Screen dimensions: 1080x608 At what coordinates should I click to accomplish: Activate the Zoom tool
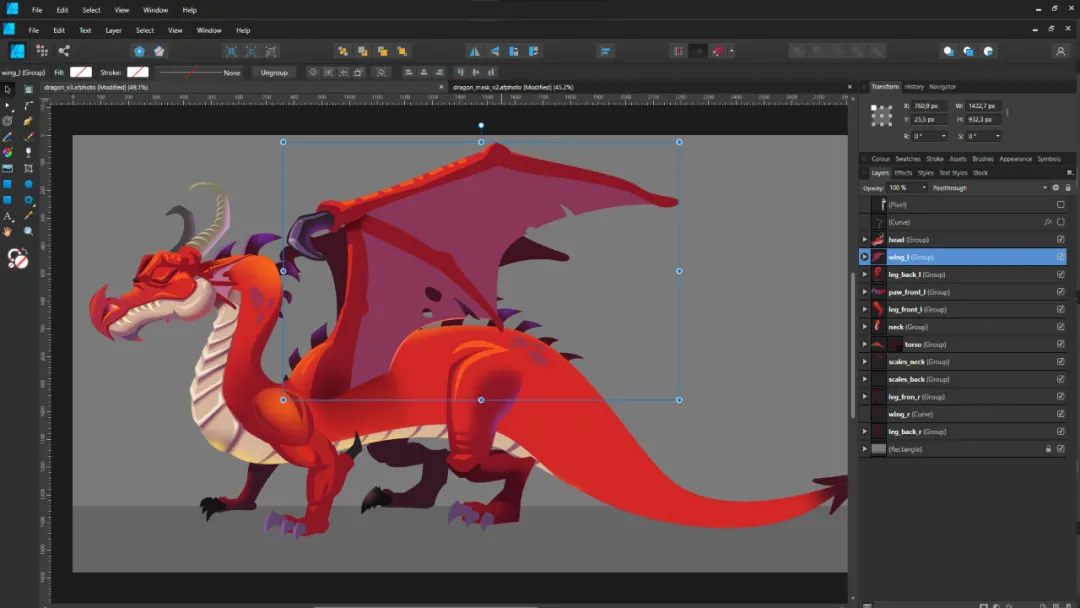27,231
